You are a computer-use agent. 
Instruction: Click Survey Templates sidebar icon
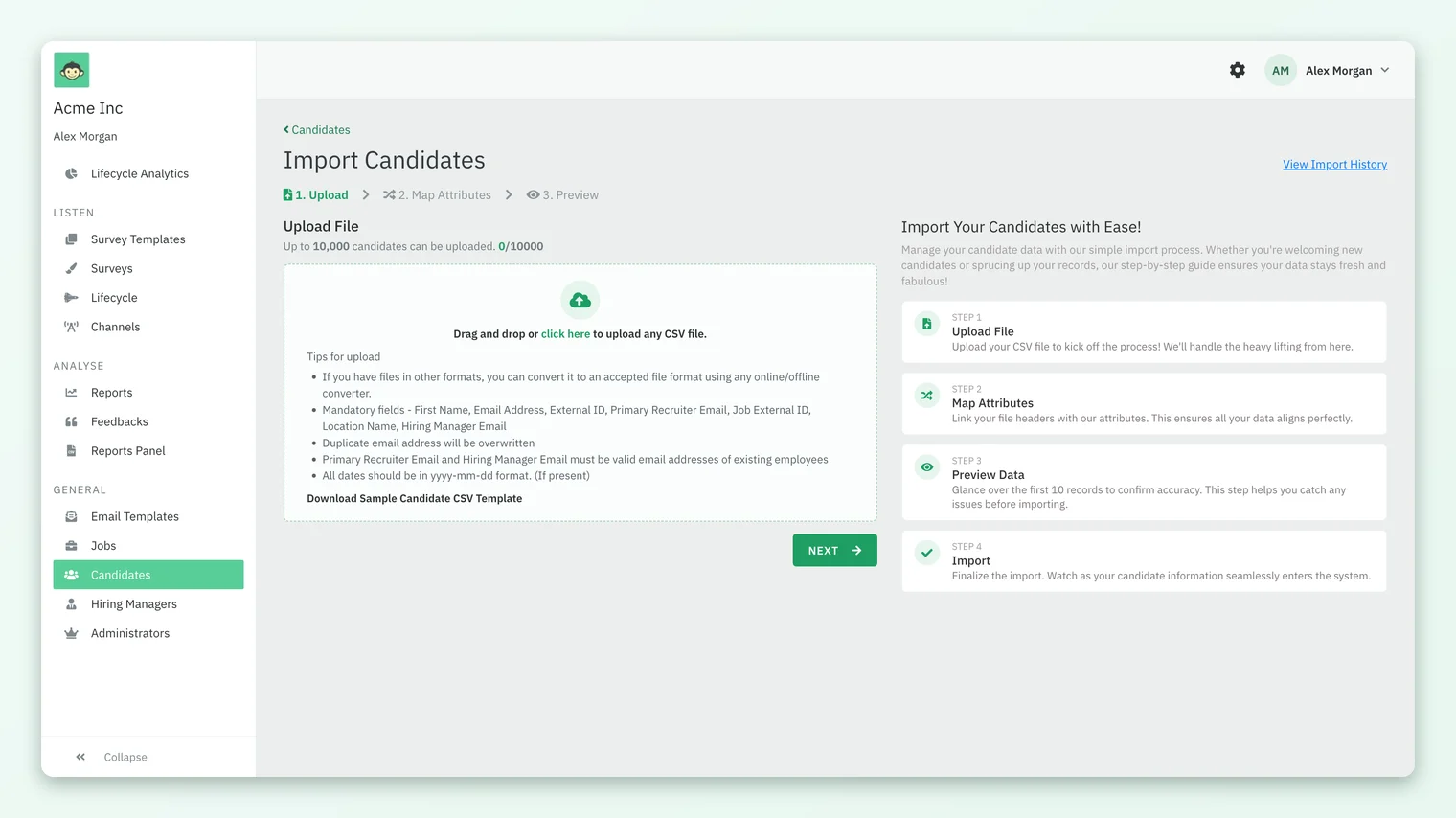(71, 239)
